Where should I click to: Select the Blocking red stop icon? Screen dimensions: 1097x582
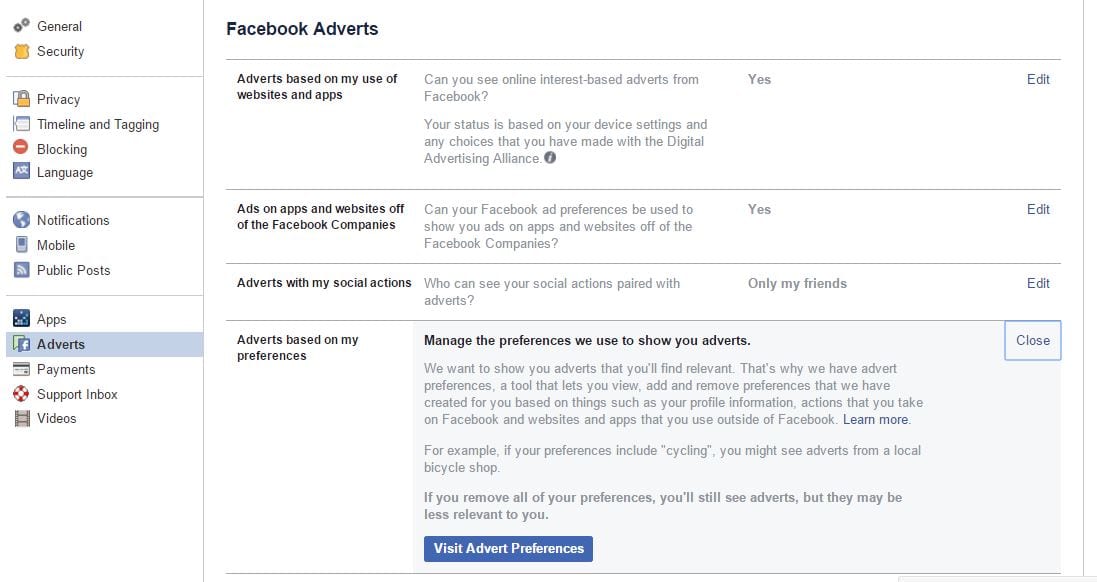click(21, 147)
